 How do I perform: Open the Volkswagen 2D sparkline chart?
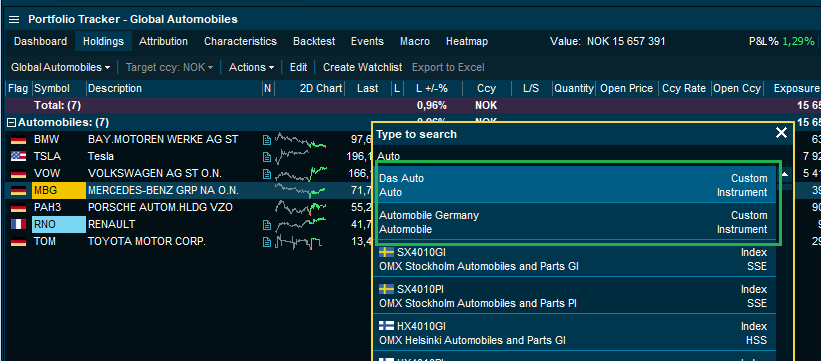coord(301,173)
